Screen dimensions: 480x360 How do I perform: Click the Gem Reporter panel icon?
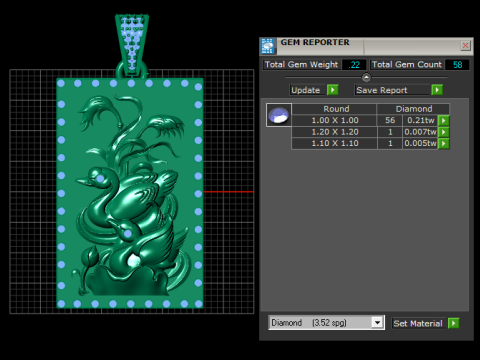pos(267,46)
